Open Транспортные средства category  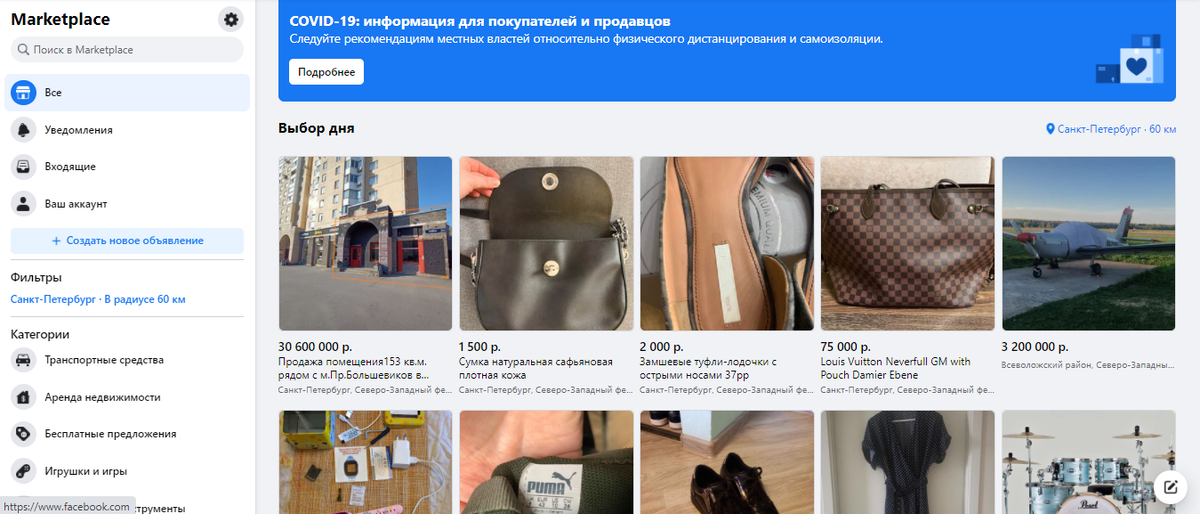pos(127,360)
